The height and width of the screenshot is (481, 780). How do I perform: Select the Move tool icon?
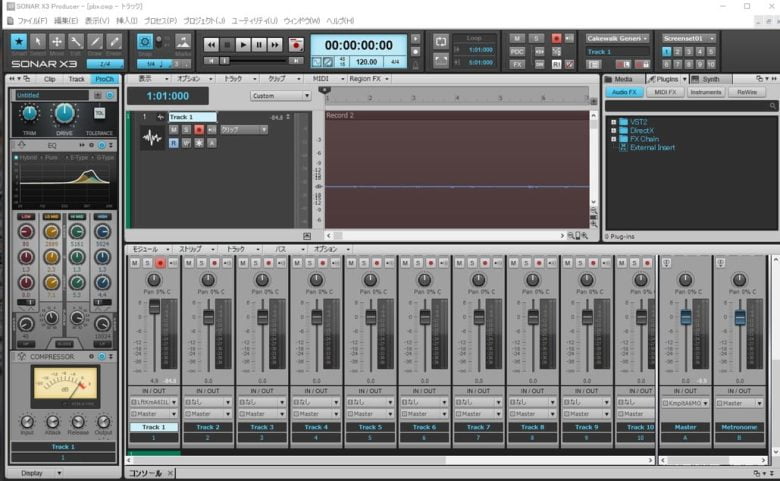tap(57, 42)
